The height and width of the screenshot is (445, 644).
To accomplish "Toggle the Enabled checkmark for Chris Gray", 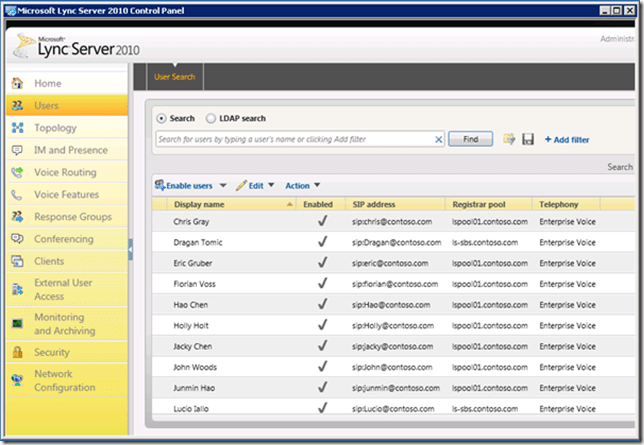I will [x=322, y=221].
